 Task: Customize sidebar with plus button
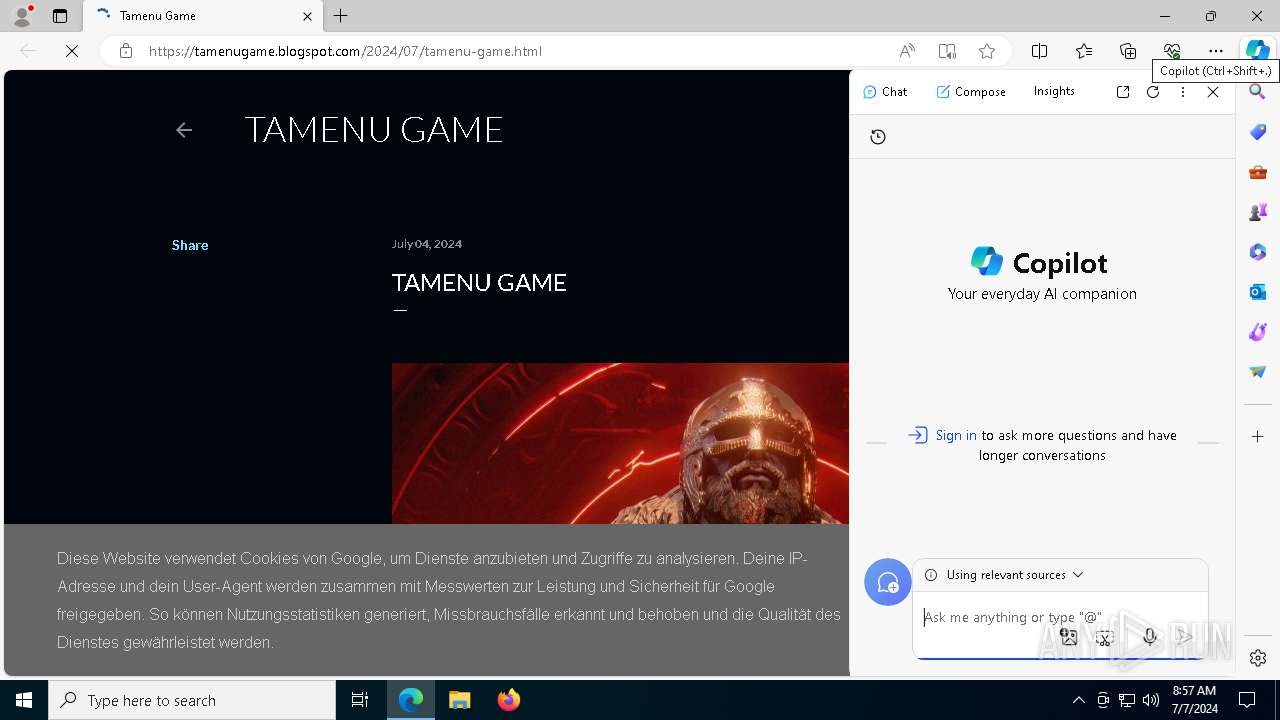(1258, 437)
